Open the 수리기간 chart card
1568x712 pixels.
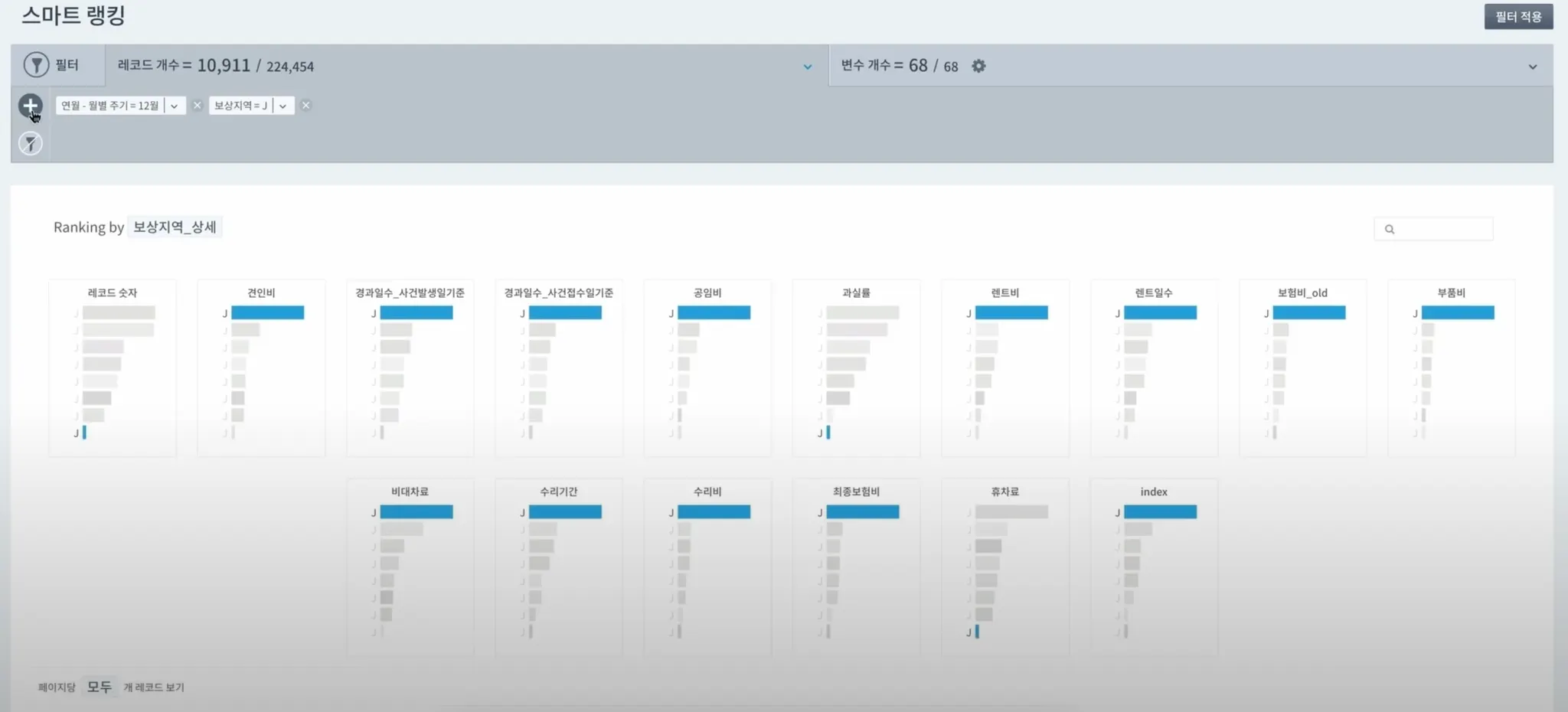pos(559,567)
